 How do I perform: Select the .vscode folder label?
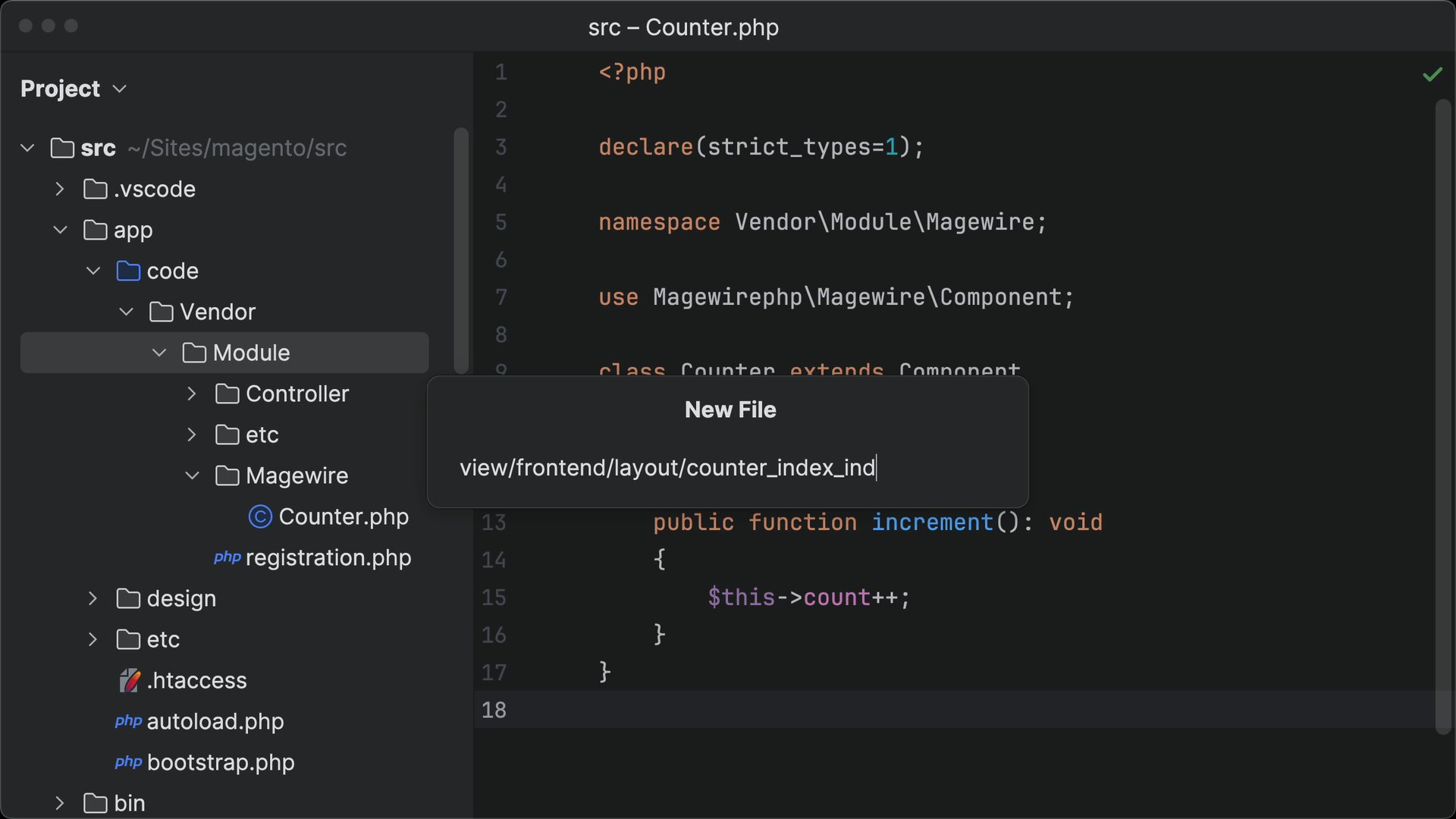155,189
